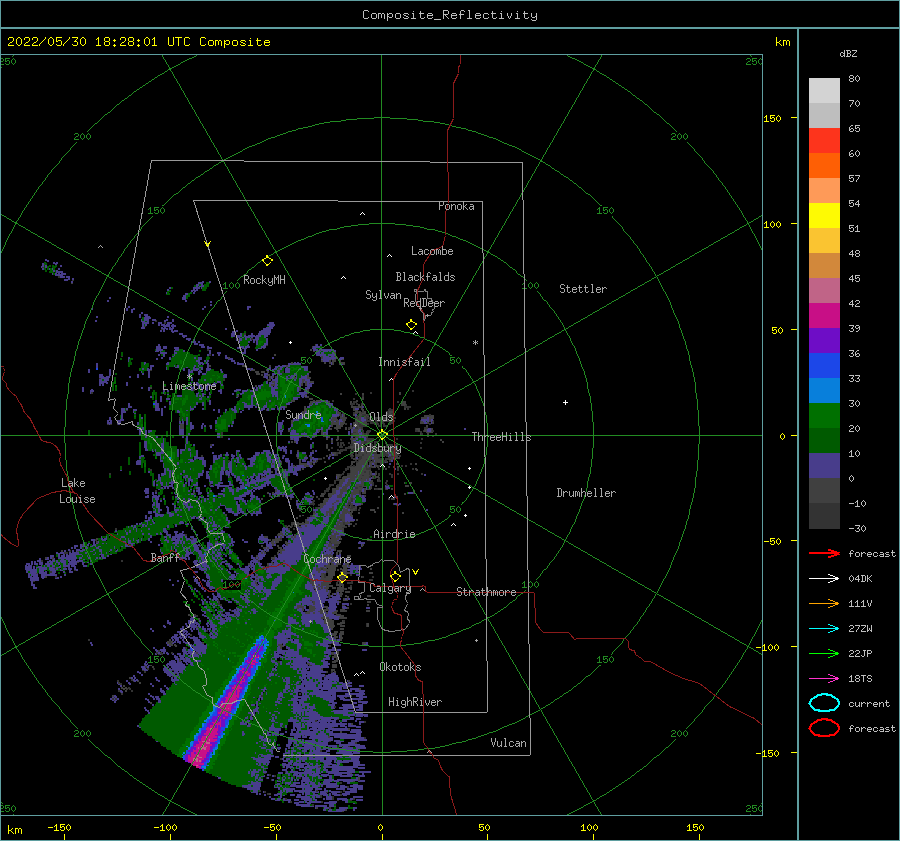Click the Strathmore city label
Image resolution: width=900 pixels, height=841 pixels.
pos(486,592)
